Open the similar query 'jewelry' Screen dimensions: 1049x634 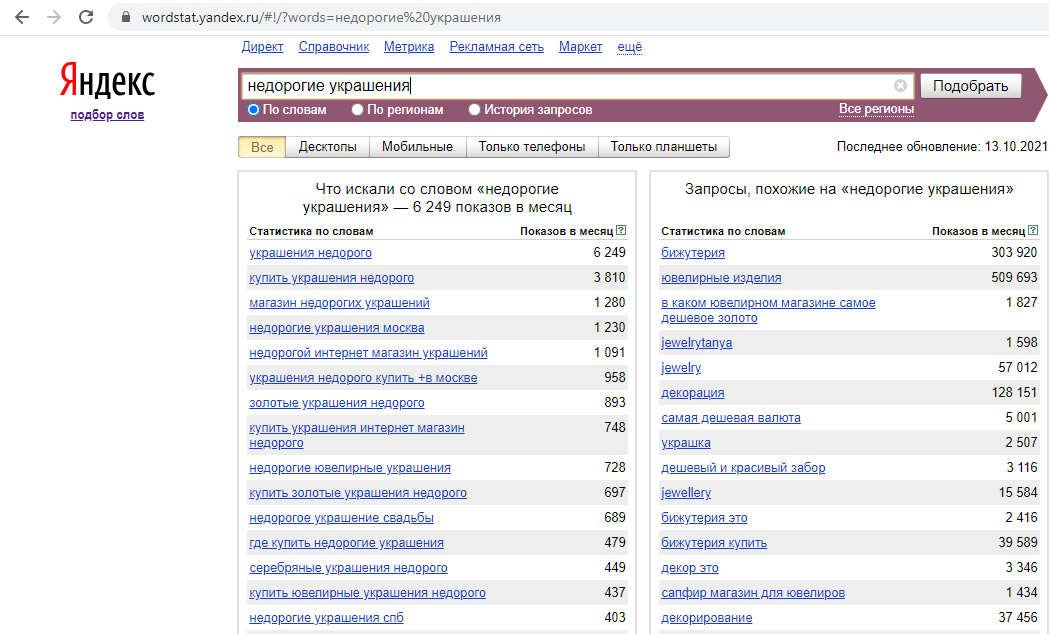click(681, 368)
